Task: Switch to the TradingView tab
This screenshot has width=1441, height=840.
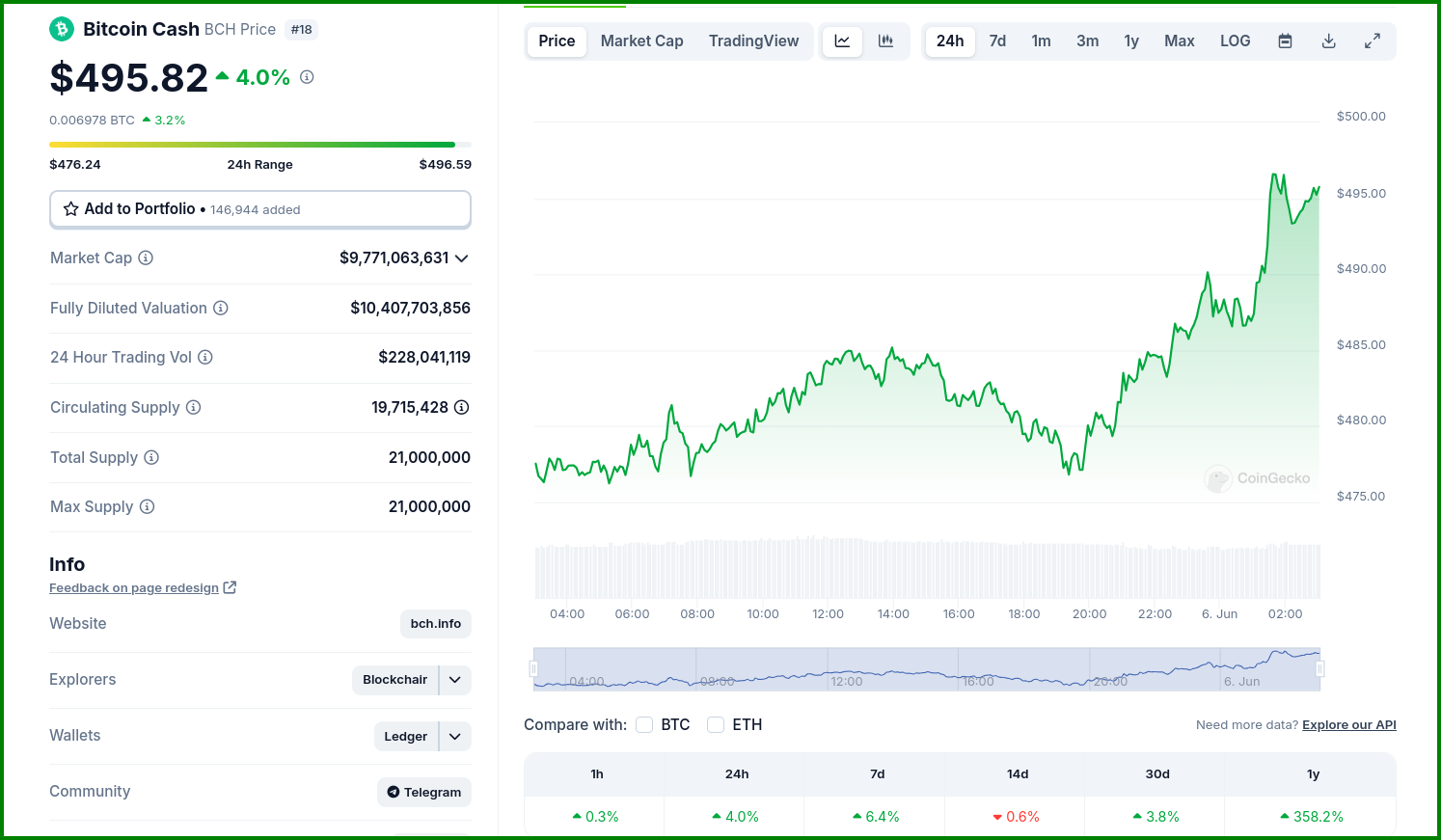Action: pyautogui.click(x=753, y=41)
